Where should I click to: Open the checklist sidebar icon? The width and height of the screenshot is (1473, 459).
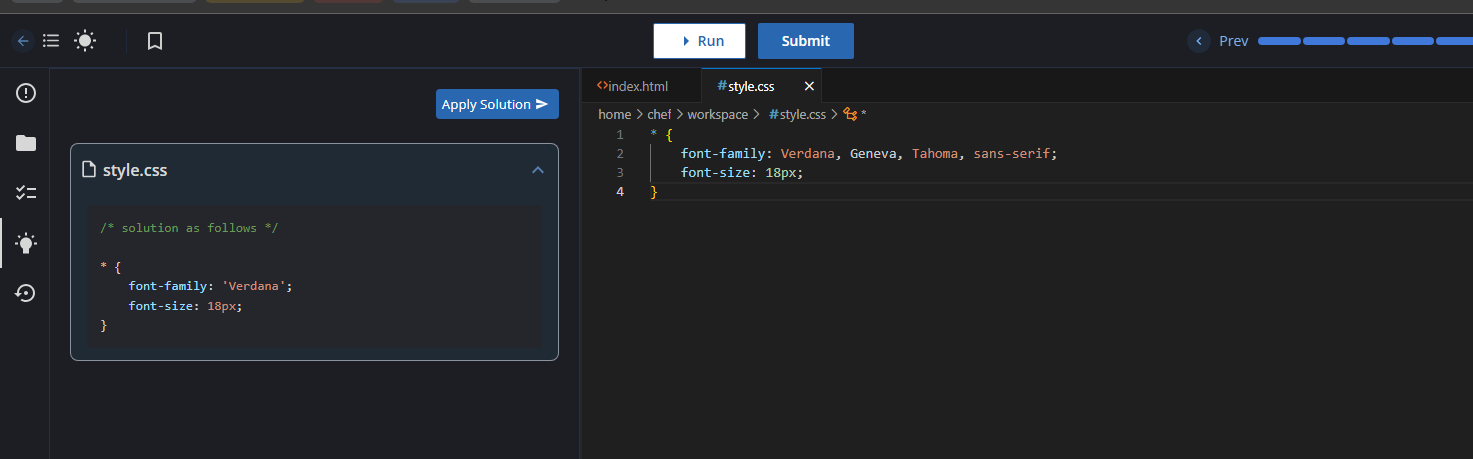pyautogui.click(x=26, y=193)
